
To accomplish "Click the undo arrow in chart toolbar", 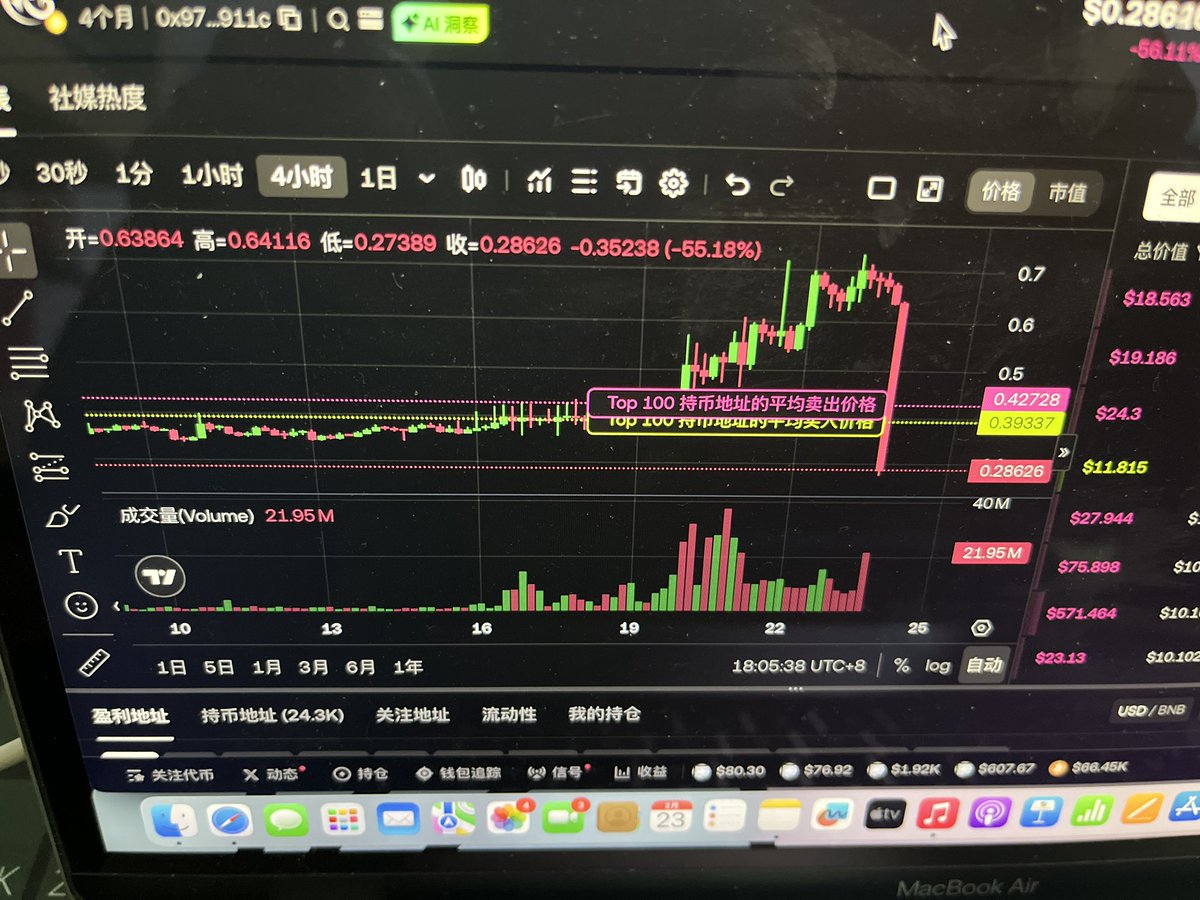I will 737,184.
